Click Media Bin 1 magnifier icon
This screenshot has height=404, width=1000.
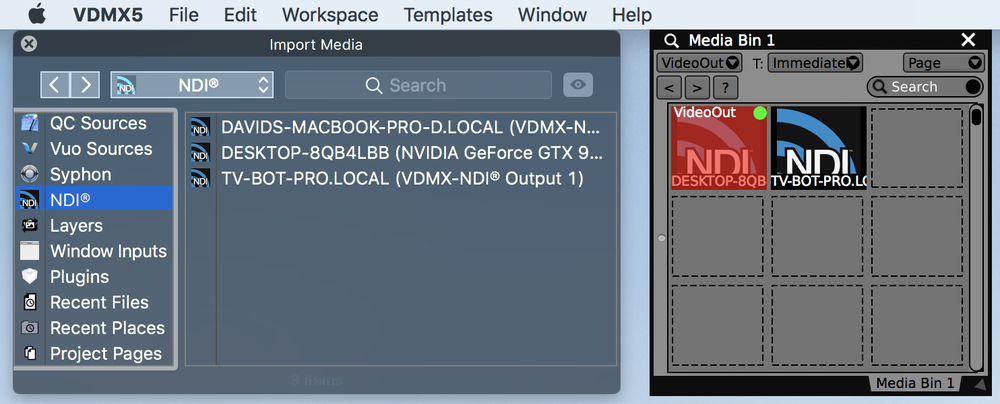[x=672, y=41]
